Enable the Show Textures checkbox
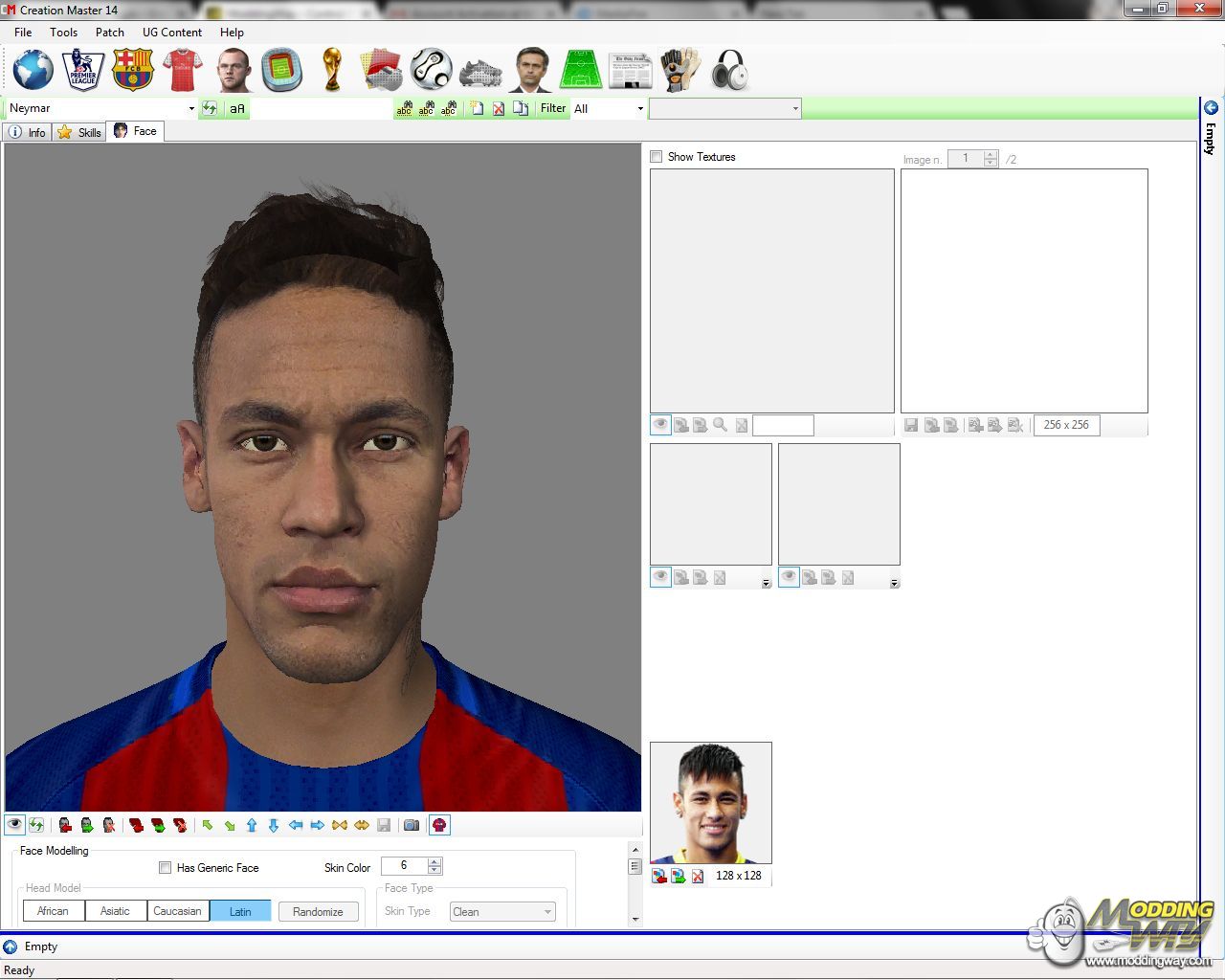Viewport: 1225px width, 980px height. 657,157
